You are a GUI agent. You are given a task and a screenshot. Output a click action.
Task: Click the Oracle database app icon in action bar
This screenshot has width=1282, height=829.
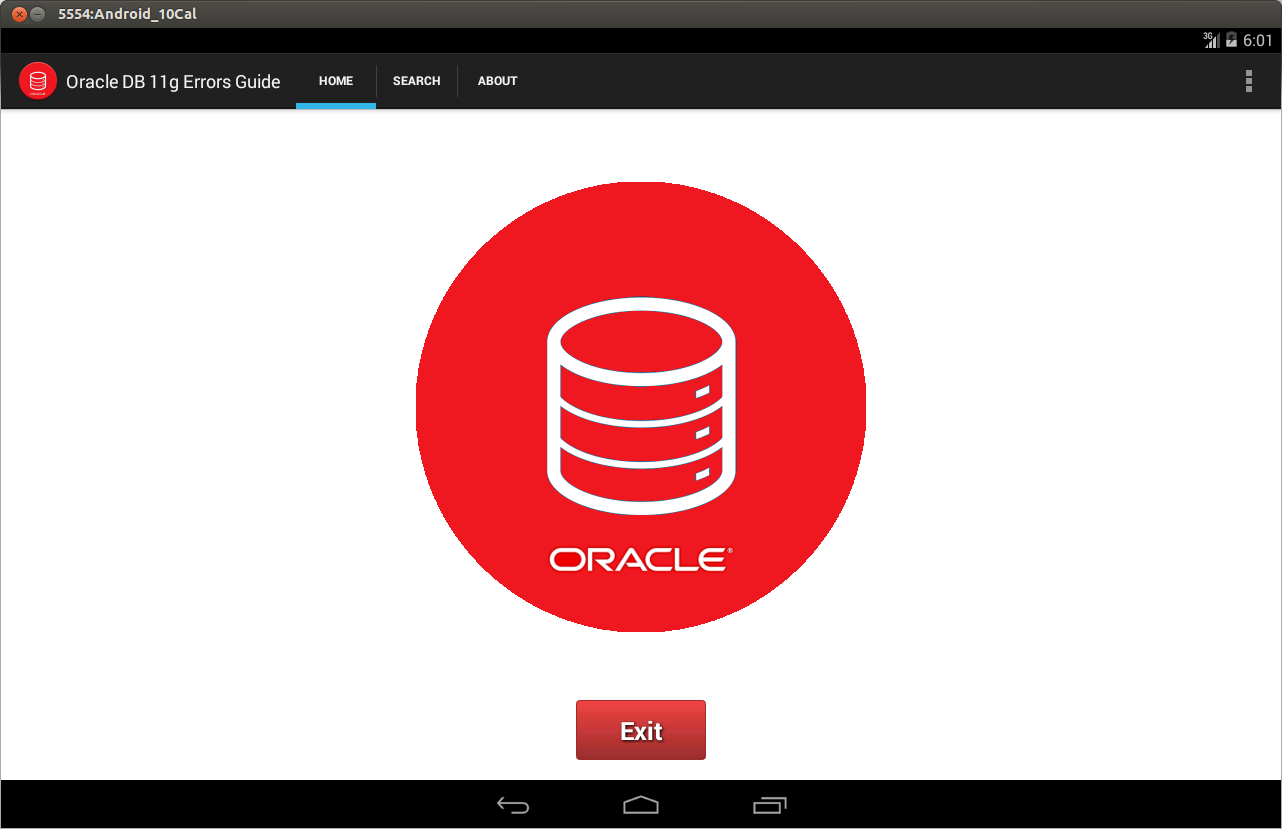(x=38, y=81)
